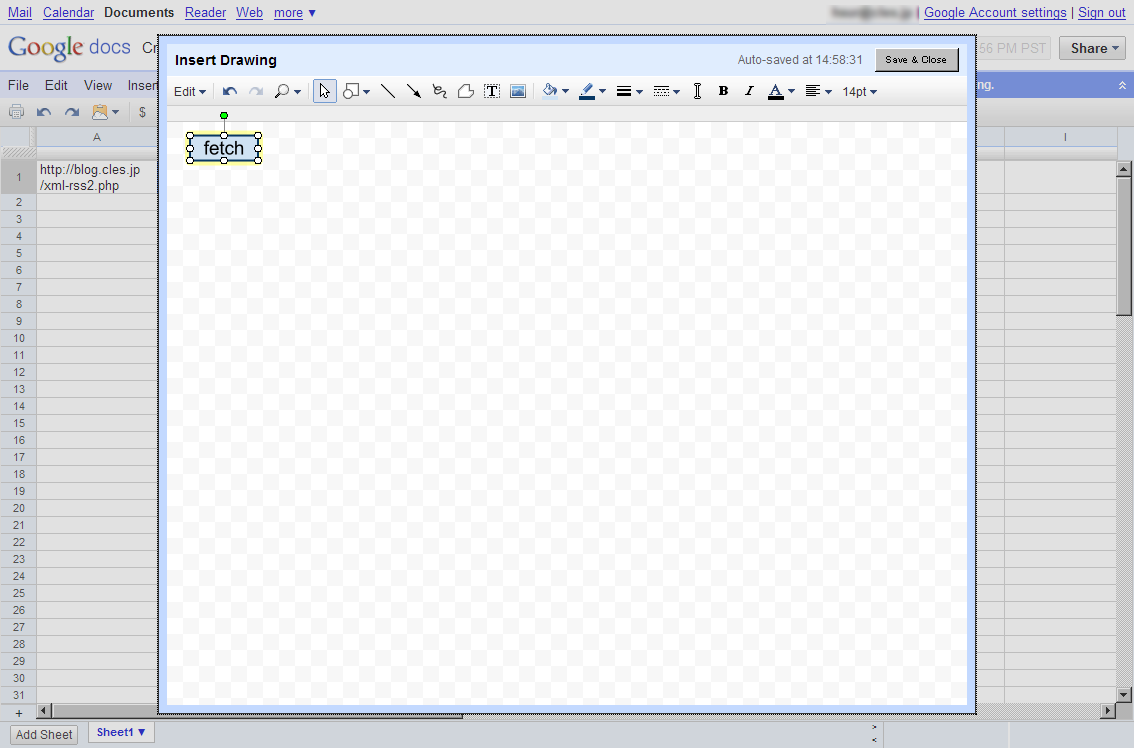
Task: Select the Scribble drawing tool
Action: [439, 91]
